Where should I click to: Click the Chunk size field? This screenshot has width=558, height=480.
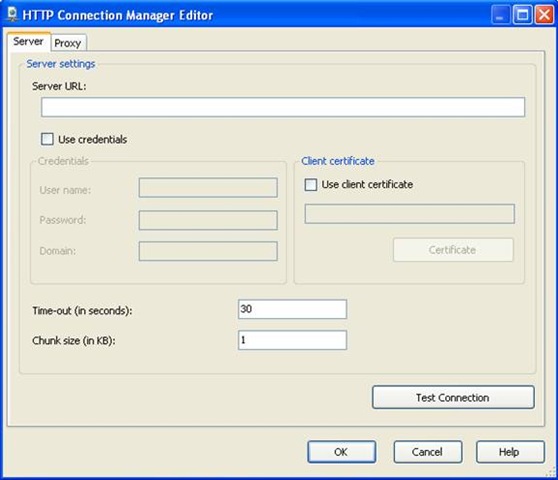coord(292,340)
